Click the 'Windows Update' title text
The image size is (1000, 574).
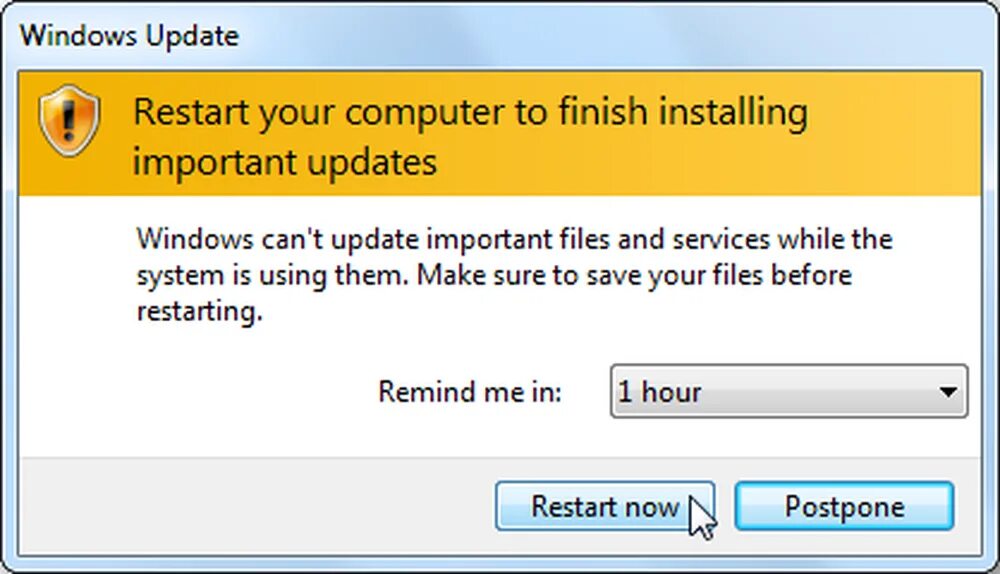(129, 36)
